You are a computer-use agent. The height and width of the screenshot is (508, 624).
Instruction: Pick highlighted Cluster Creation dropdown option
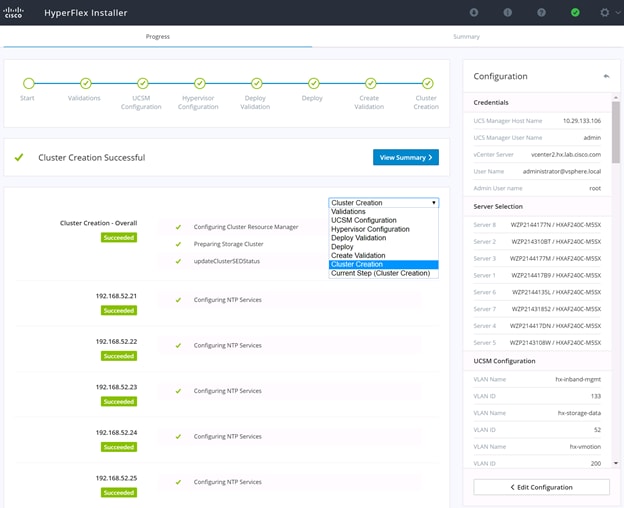[x=384, y=265]
